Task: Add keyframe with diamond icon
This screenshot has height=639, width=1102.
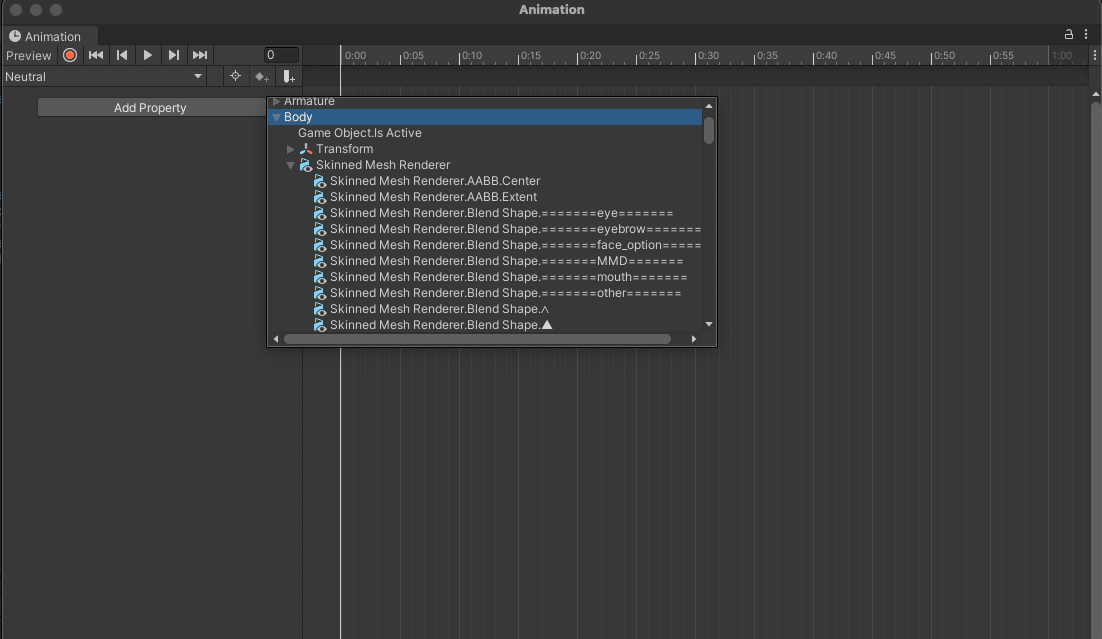Action: [x=261, y=77]
